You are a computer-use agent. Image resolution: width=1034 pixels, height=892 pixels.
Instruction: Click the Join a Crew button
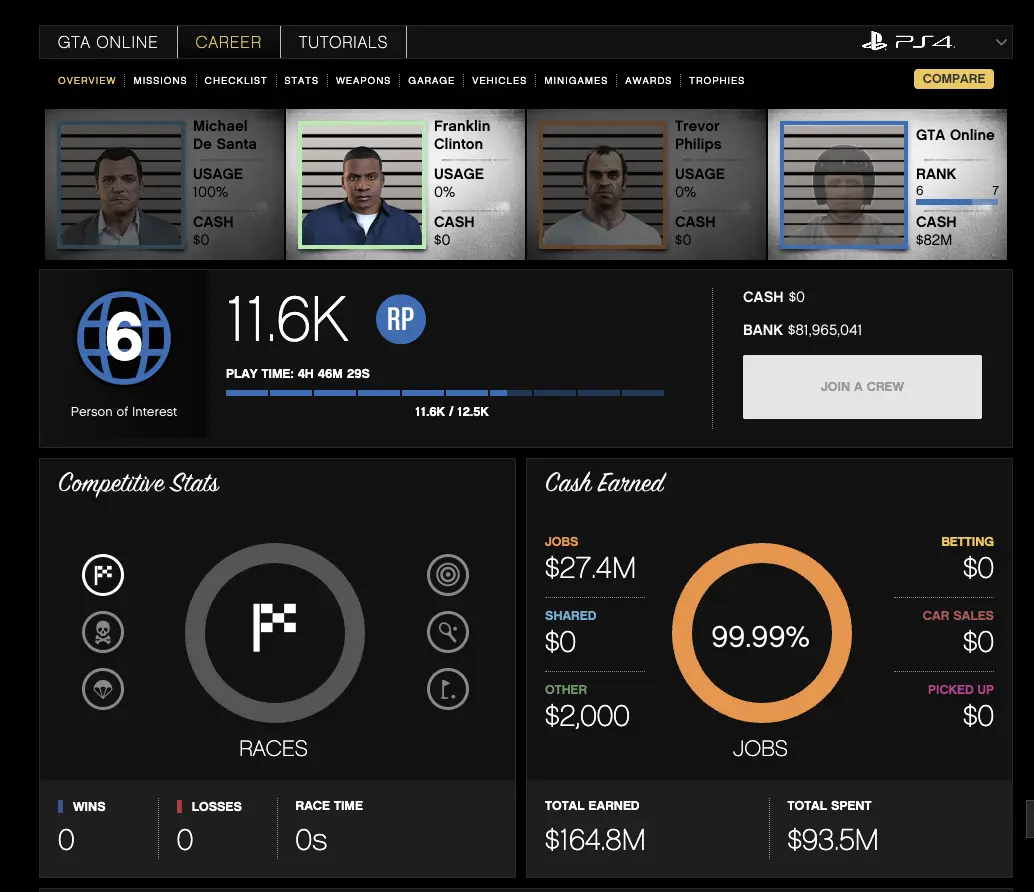coord(862,387)
